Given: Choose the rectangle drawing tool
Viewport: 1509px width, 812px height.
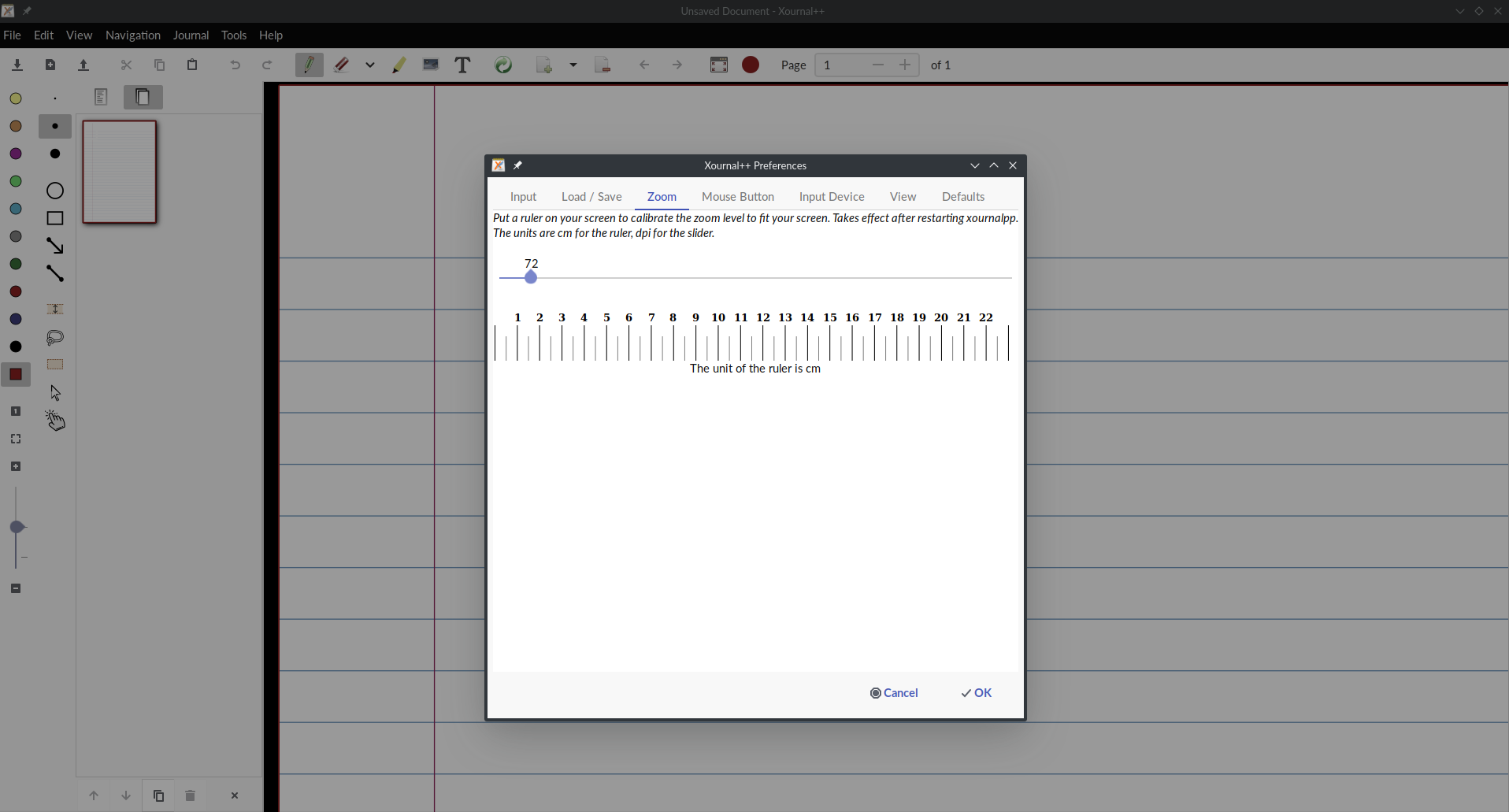Looking at the screenshot, I should pyautogui.click(x=54, y=218).
